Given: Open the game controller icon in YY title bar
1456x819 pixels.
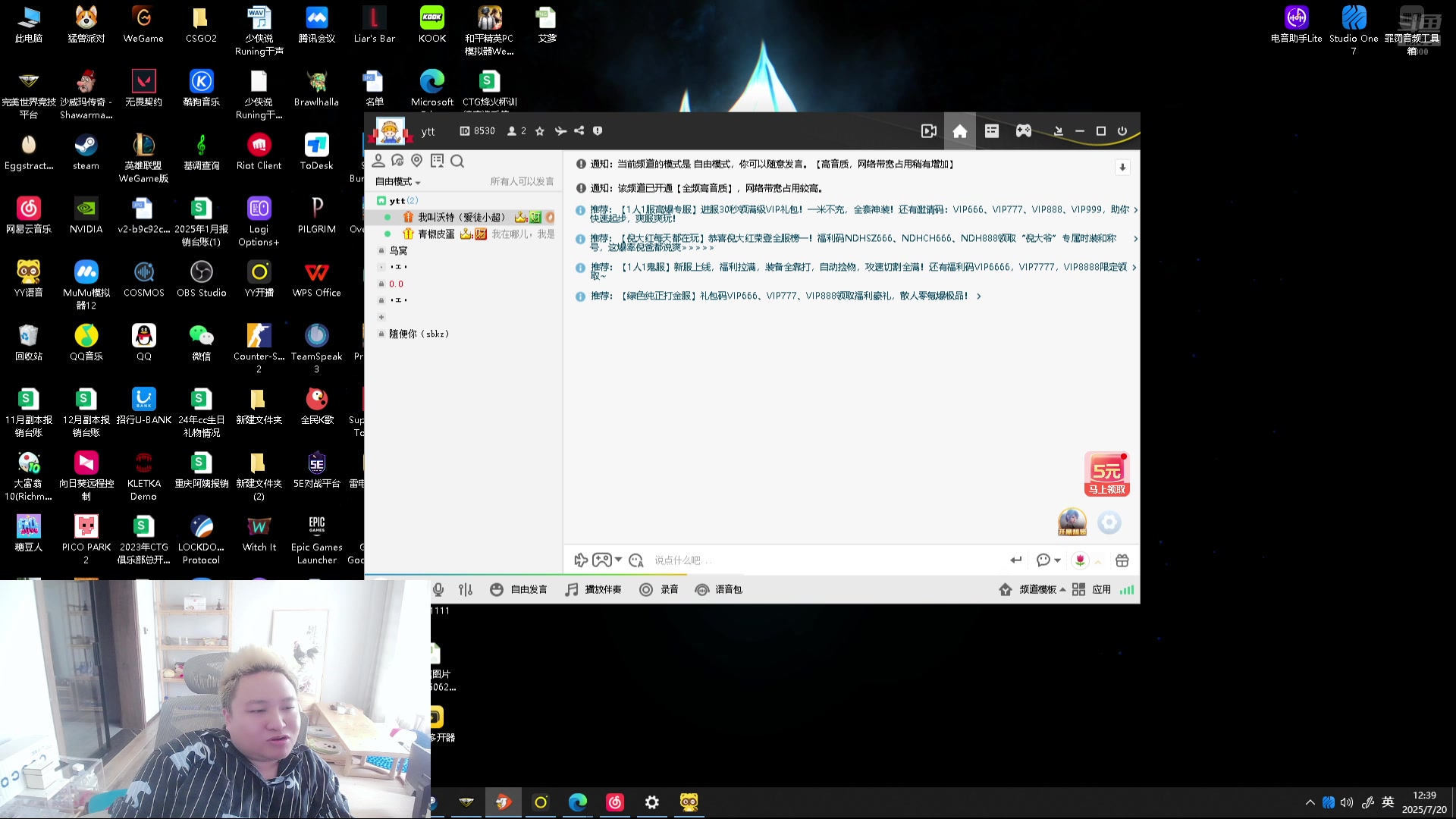Looking at the screenshot, I should tap(1024, 131).
